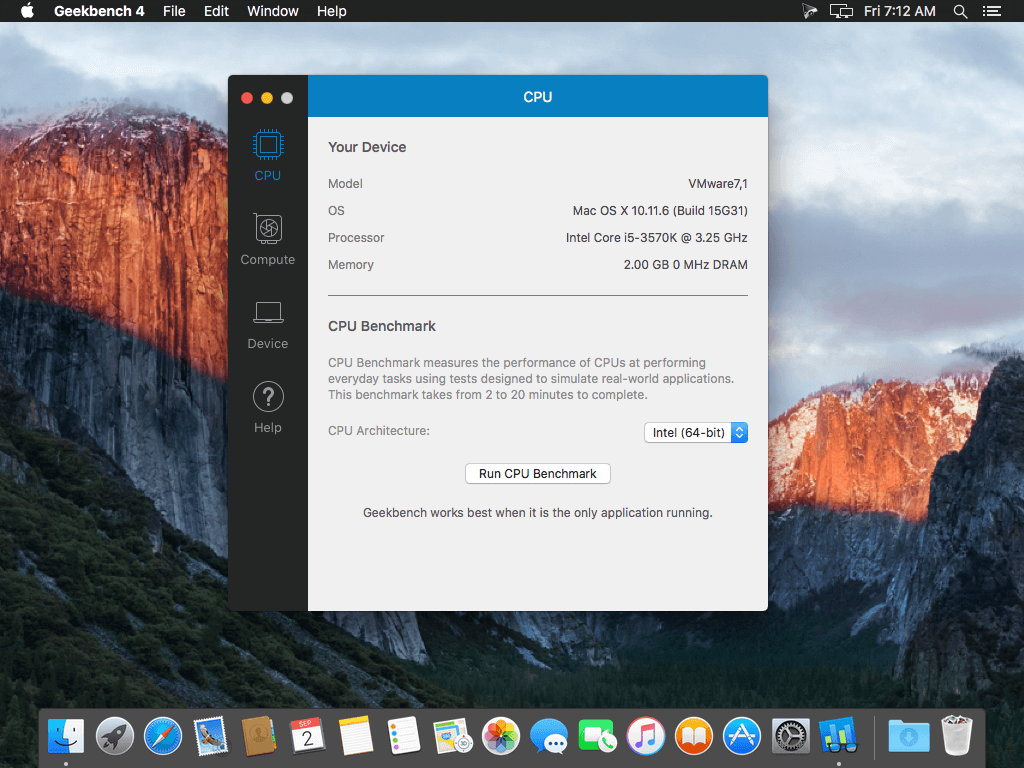Open Notification Center from the menu bar
Image resolution: width=1024 pixels, height=768 pixels.
click(993, 11)
